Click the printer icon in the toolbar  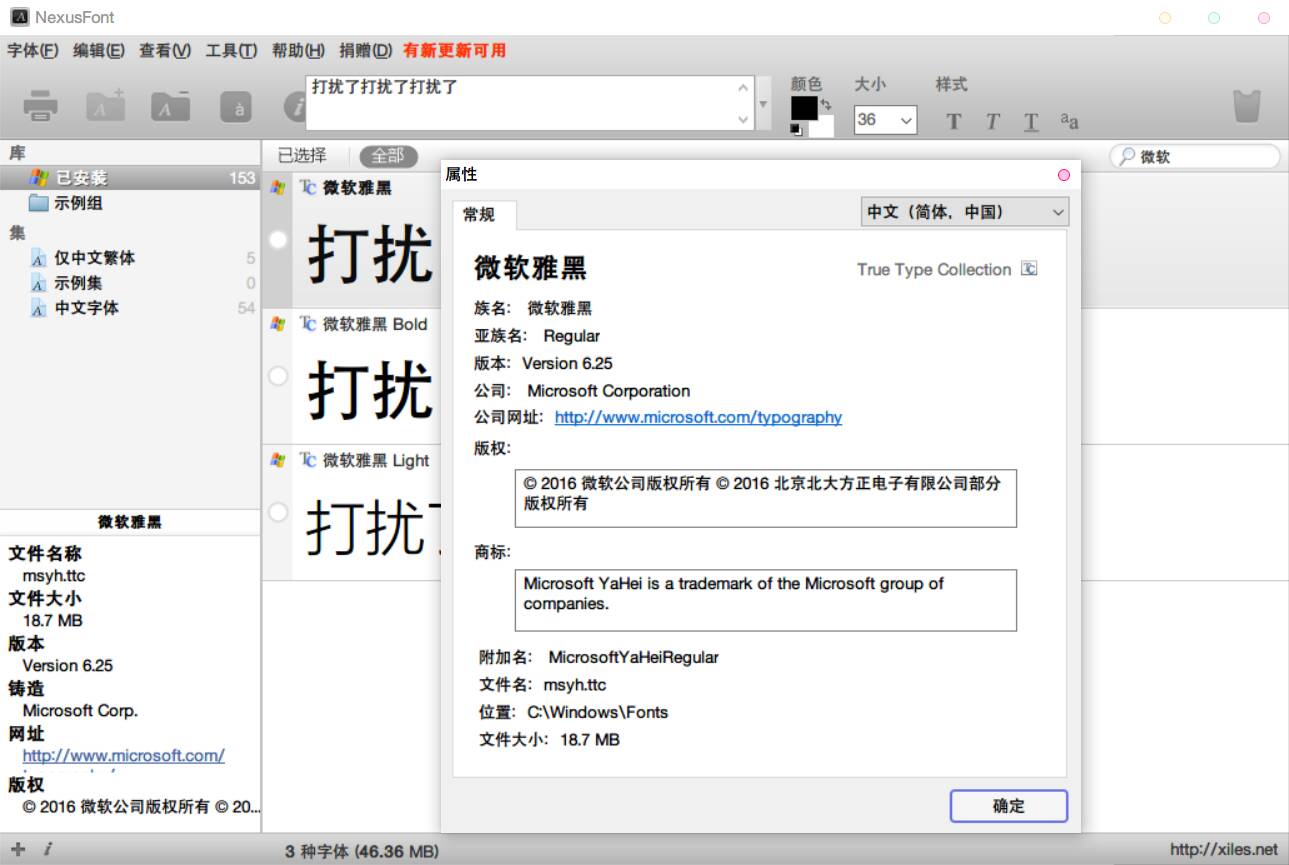[x=40, y=106]
